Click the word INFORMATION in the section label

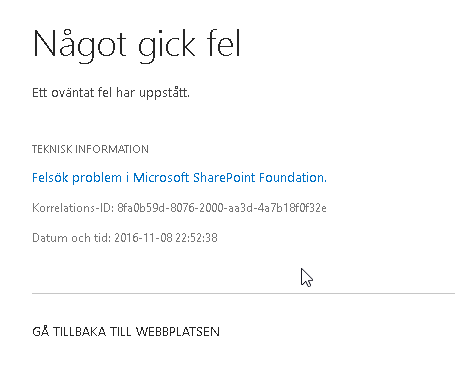(x=112, y=149)
